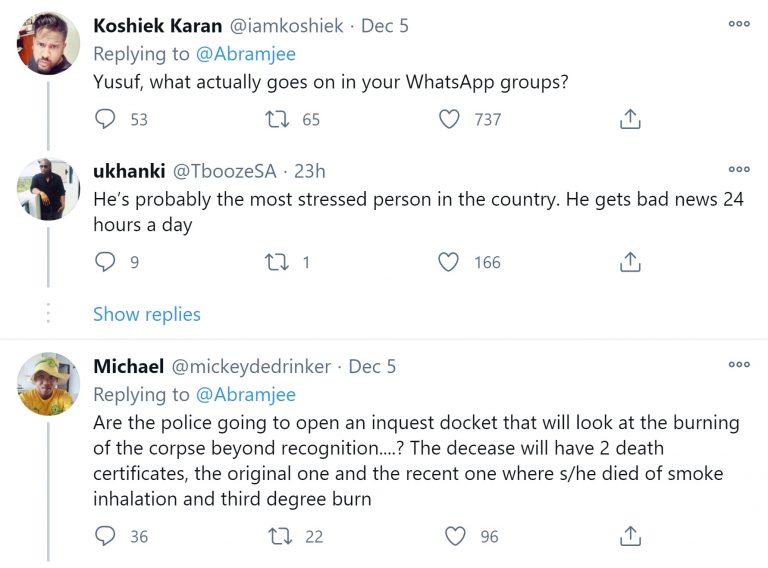Reply to Michael's inquest docket tweet
The width and height of the screenshot is (768, 568).
click(105, 536)
